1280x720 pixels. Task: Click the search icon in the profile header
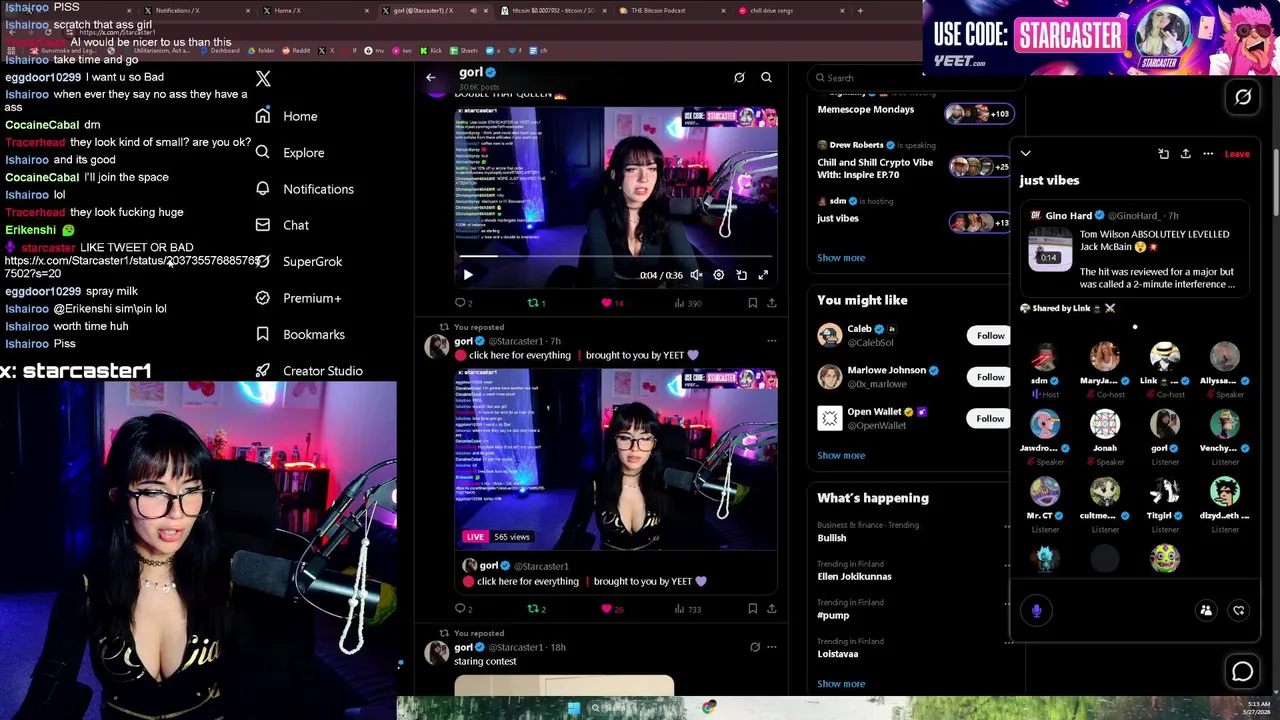pos(766,77)
